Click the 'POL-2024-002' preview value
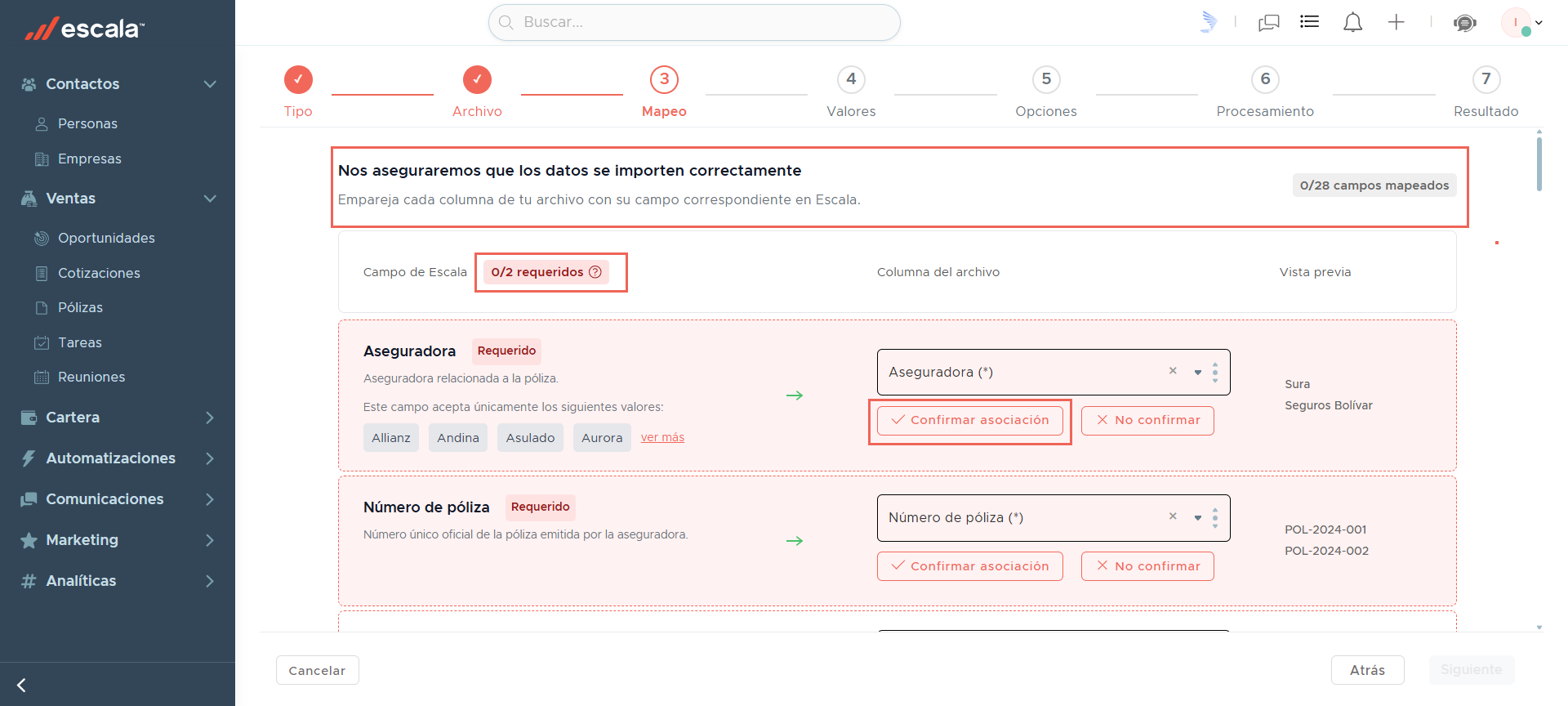Screen dimensions: 1568x706 pos(1326,551)
